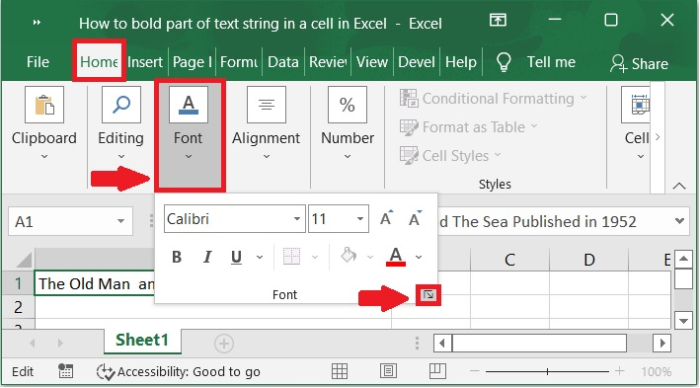Add a new sheet
700x388 pixels.
point(224,343)
